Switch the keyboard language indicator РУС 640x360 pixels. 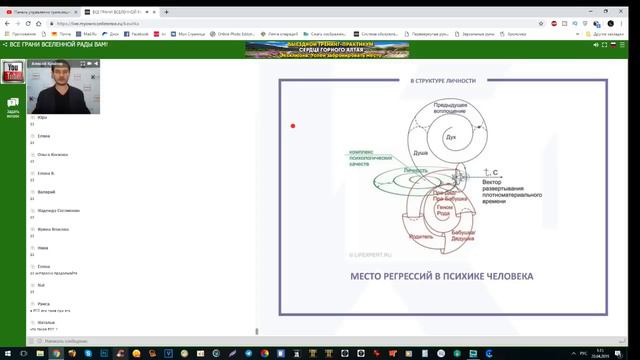pos(584,353)
